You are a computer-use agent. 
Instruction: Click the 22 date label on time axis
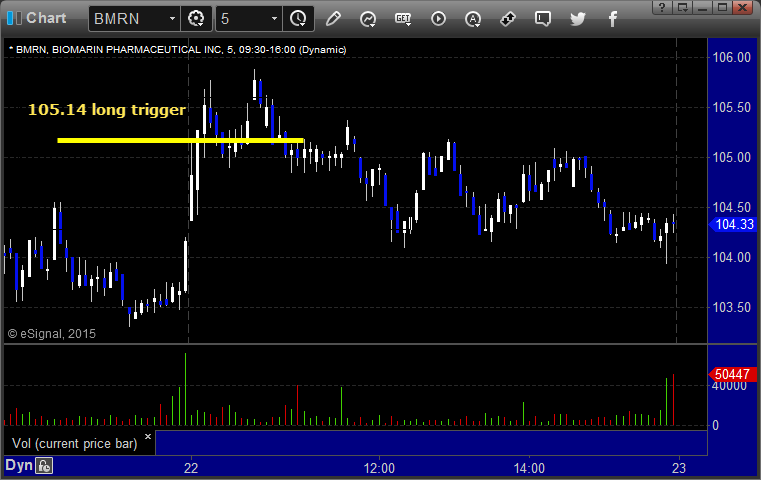coord(191,468)
